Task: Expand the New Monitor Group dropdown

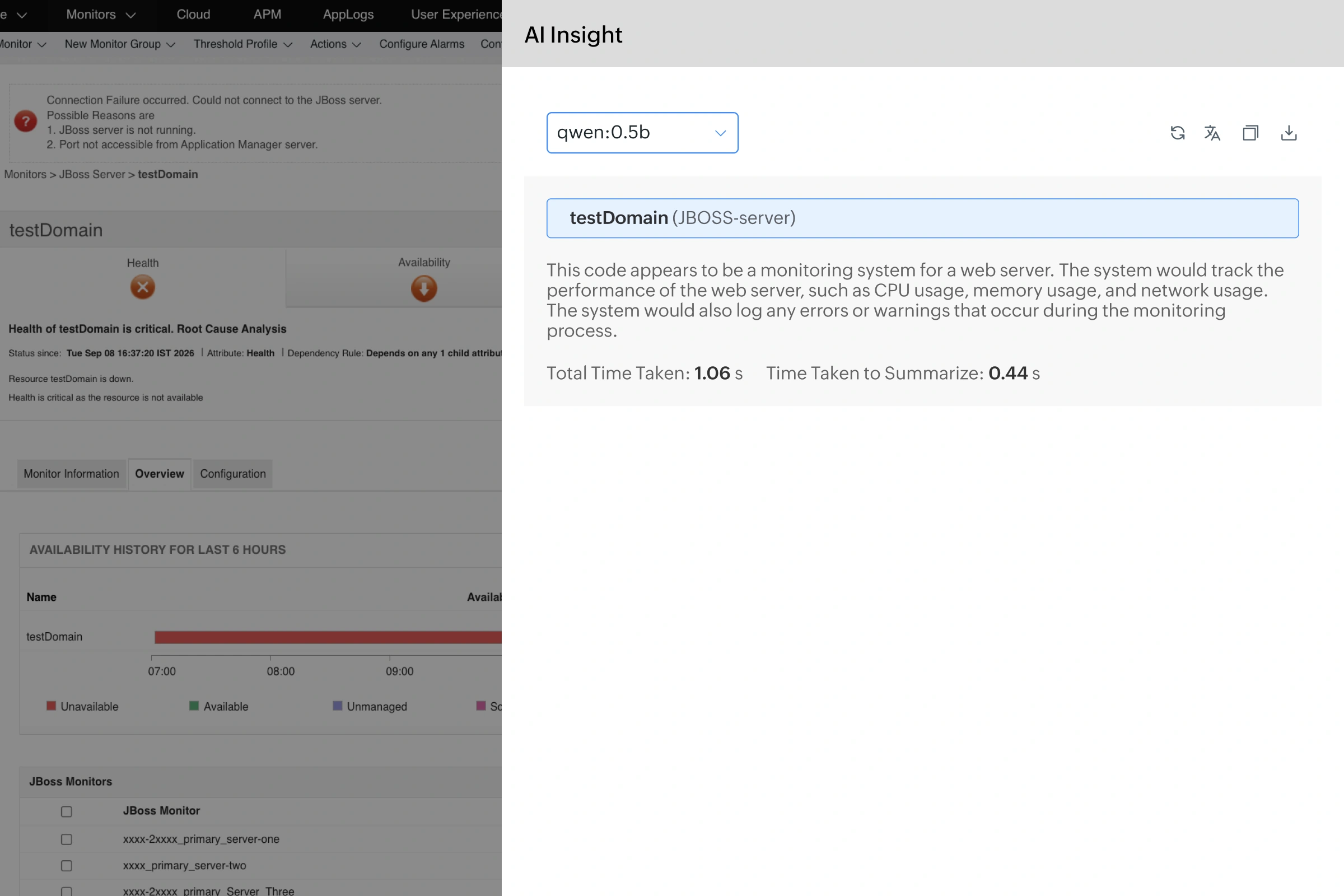Action: point(119,44)
